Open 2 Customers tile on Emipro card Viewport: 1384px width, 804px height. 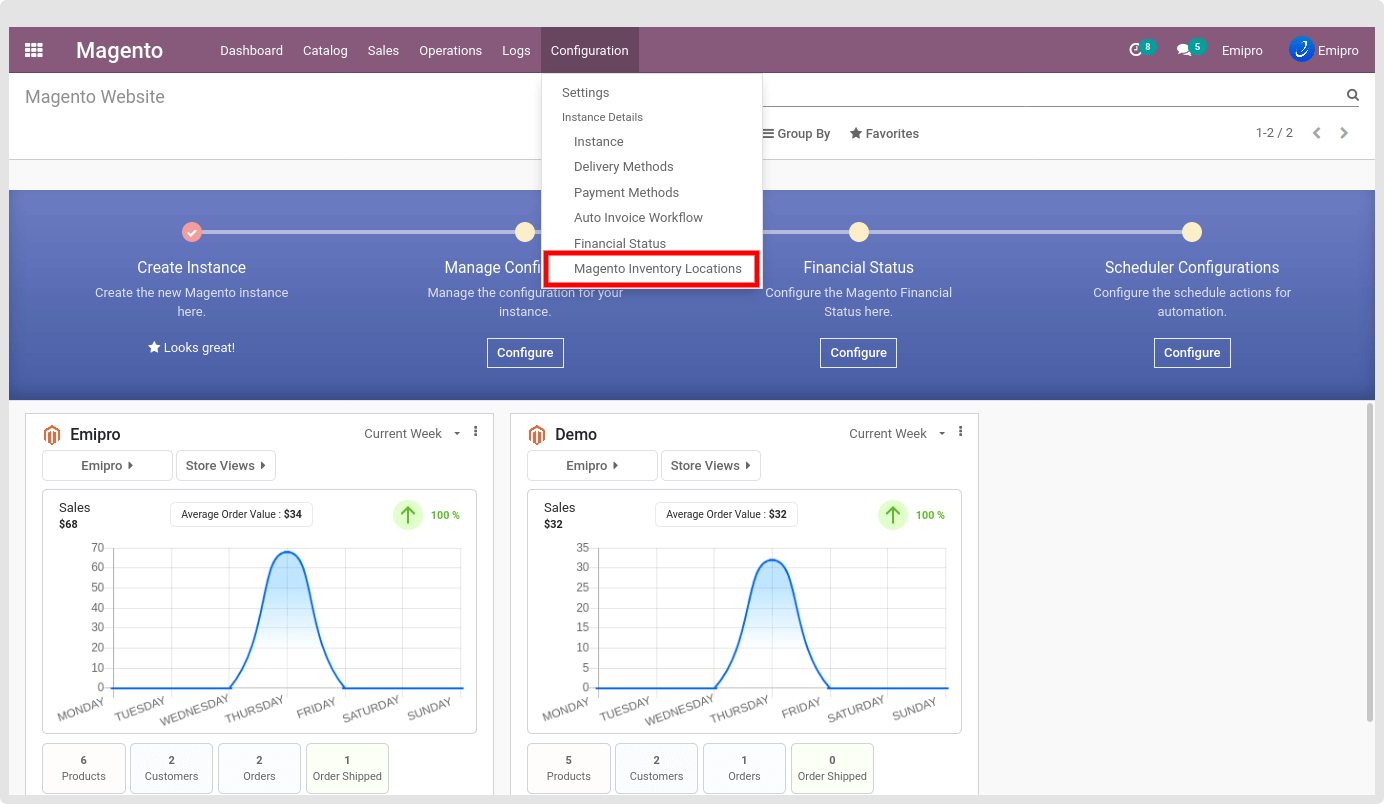coord(171,768)
